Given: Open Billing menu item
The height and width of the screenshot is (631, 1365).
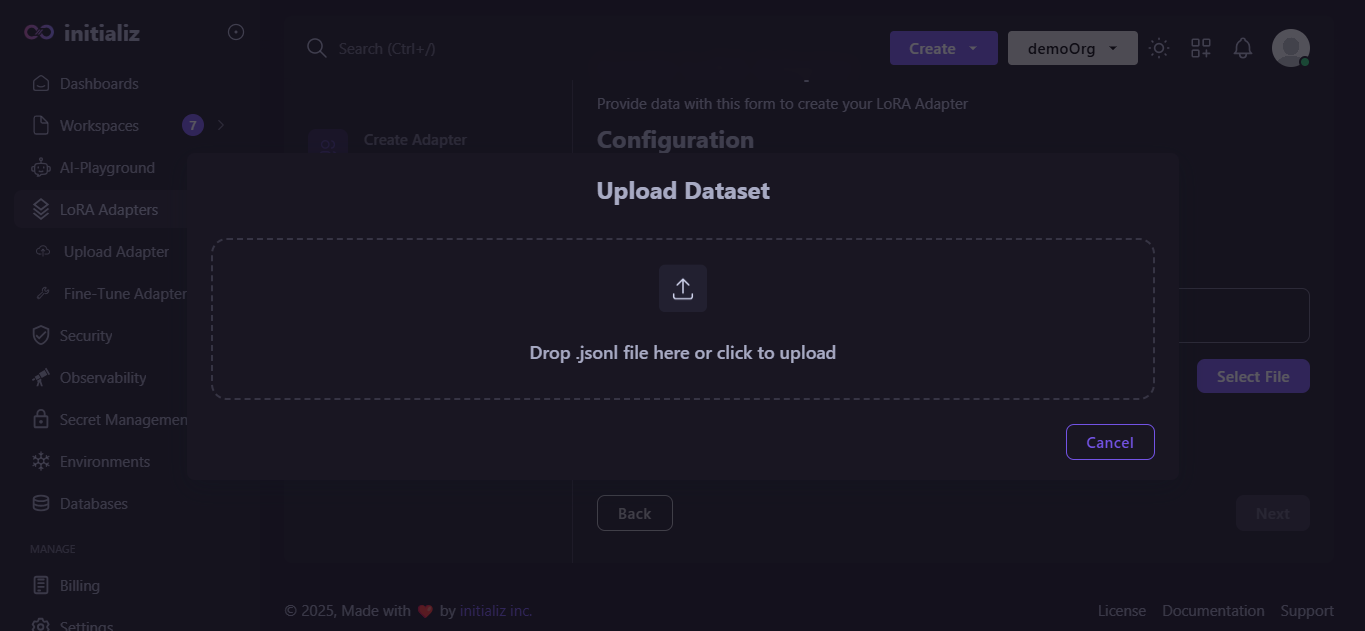Looking at the screenshot, I should tap(80, 586).
